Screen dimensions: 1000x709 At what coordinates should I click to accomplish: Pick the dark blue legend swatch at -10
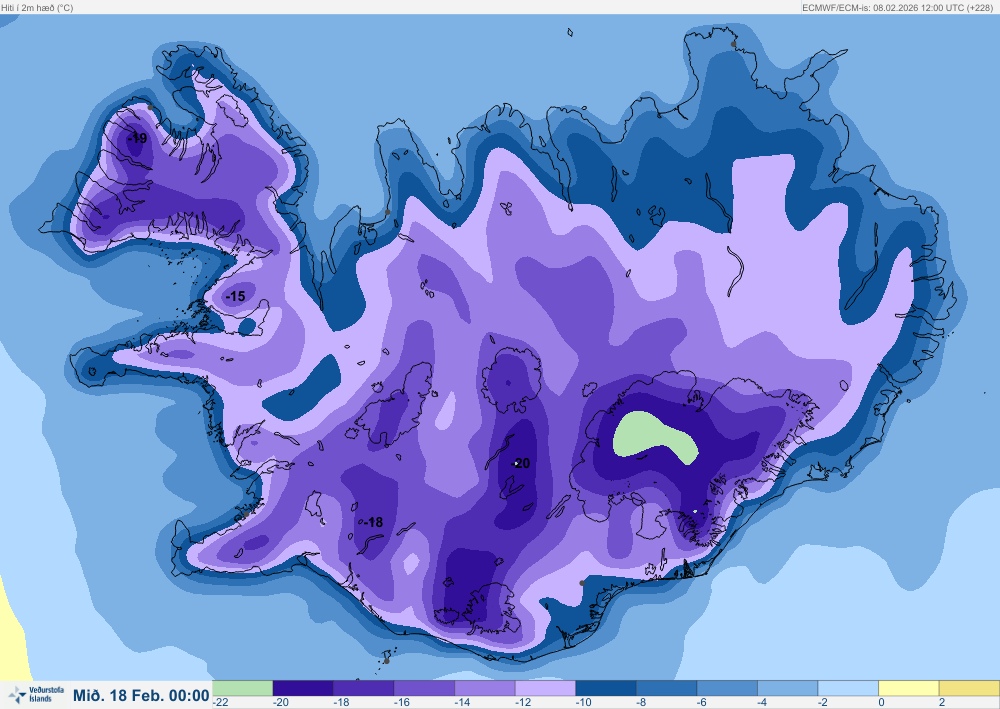pyautogui.click(x=606, y=688)
